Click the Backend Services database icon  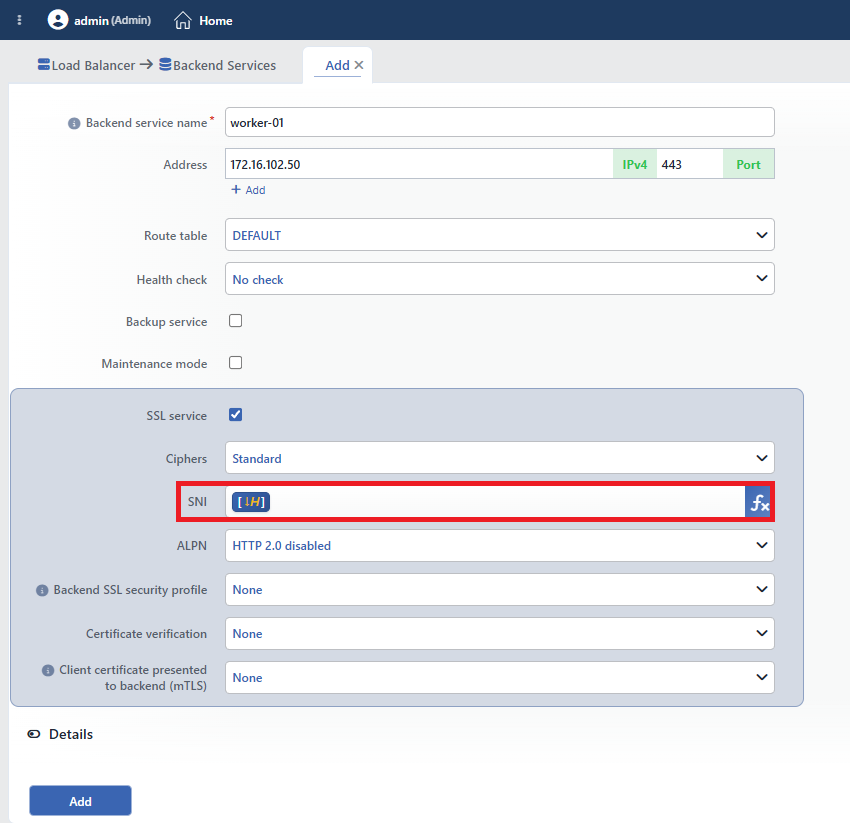[165, 65]
